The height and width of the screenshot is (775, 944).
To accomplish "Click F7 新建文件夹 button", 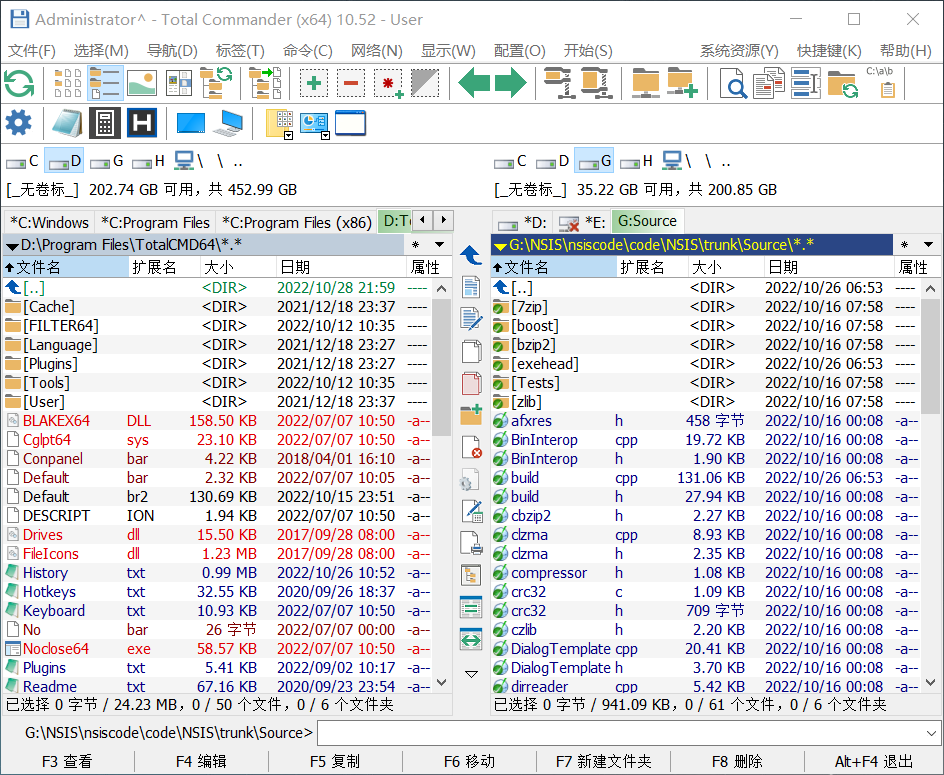I will (x=603, y=762).
